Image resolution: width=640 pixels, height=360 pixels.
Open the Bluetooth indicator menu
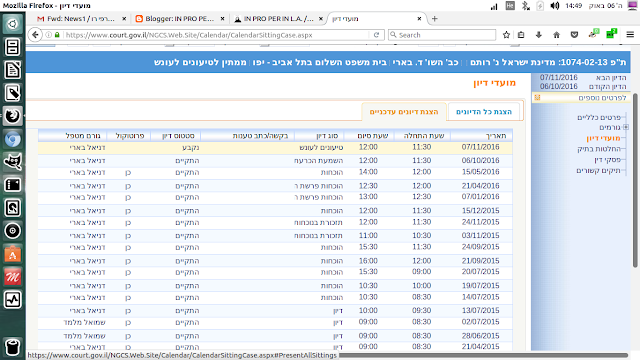coord(526,6)
